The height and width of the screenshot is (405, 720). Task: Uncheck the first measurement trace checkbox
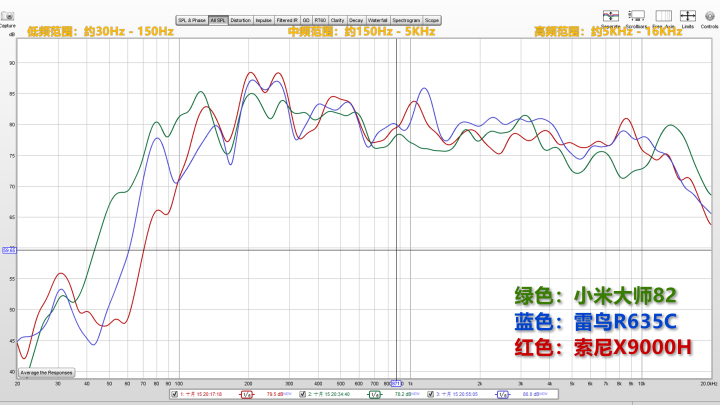click(175, 395)
